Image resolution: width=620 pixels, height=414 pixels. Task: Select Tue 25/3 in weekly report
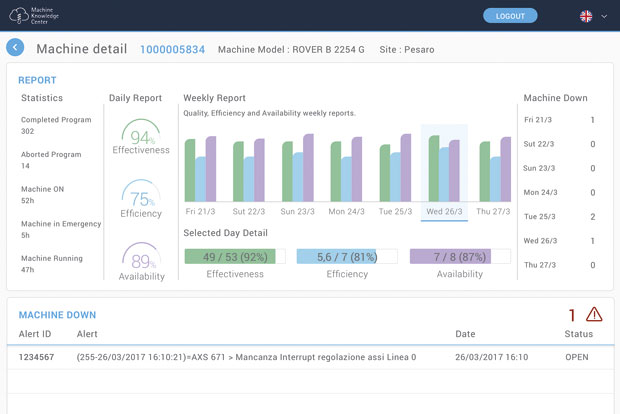click(x=395, y=212)
